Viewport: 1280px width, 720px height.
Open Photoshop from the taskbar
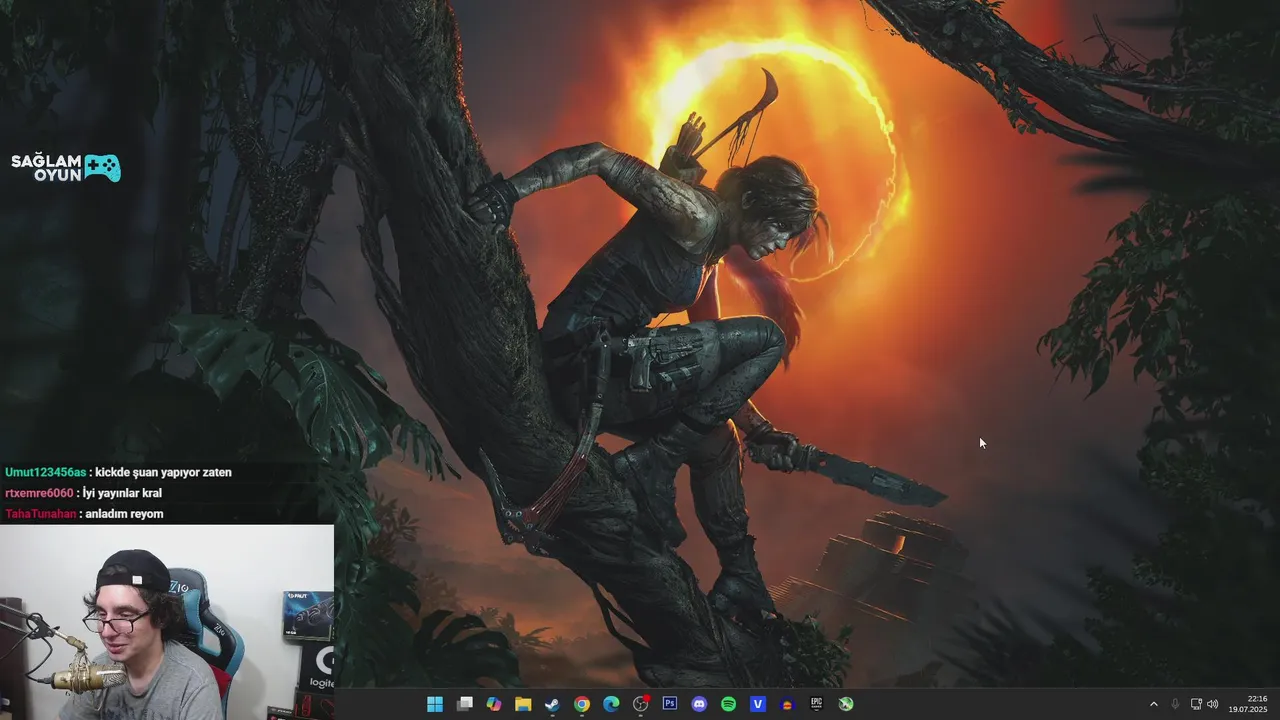(670, 704)
